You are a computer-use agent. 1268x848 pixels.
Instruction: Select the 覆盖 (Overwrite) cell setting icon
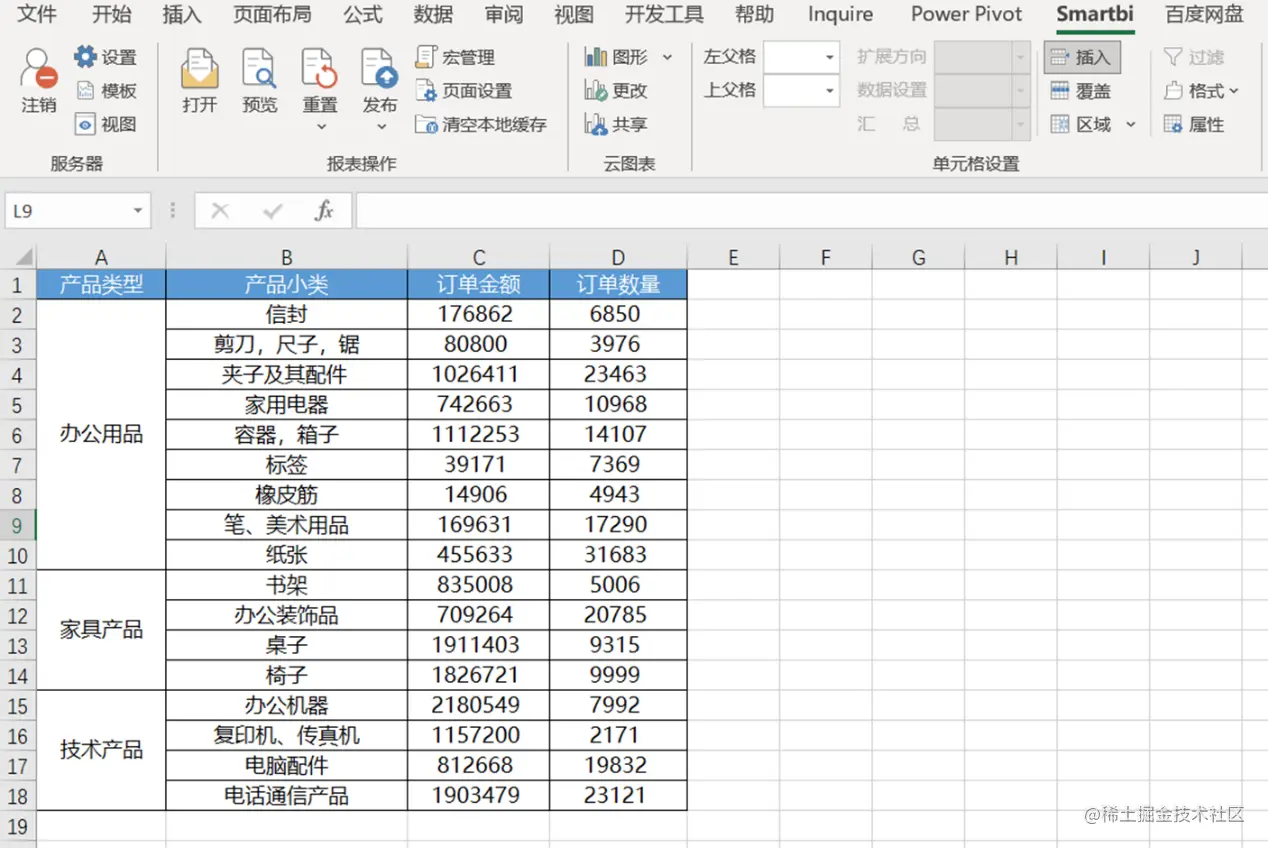[x=1083, y=90]
